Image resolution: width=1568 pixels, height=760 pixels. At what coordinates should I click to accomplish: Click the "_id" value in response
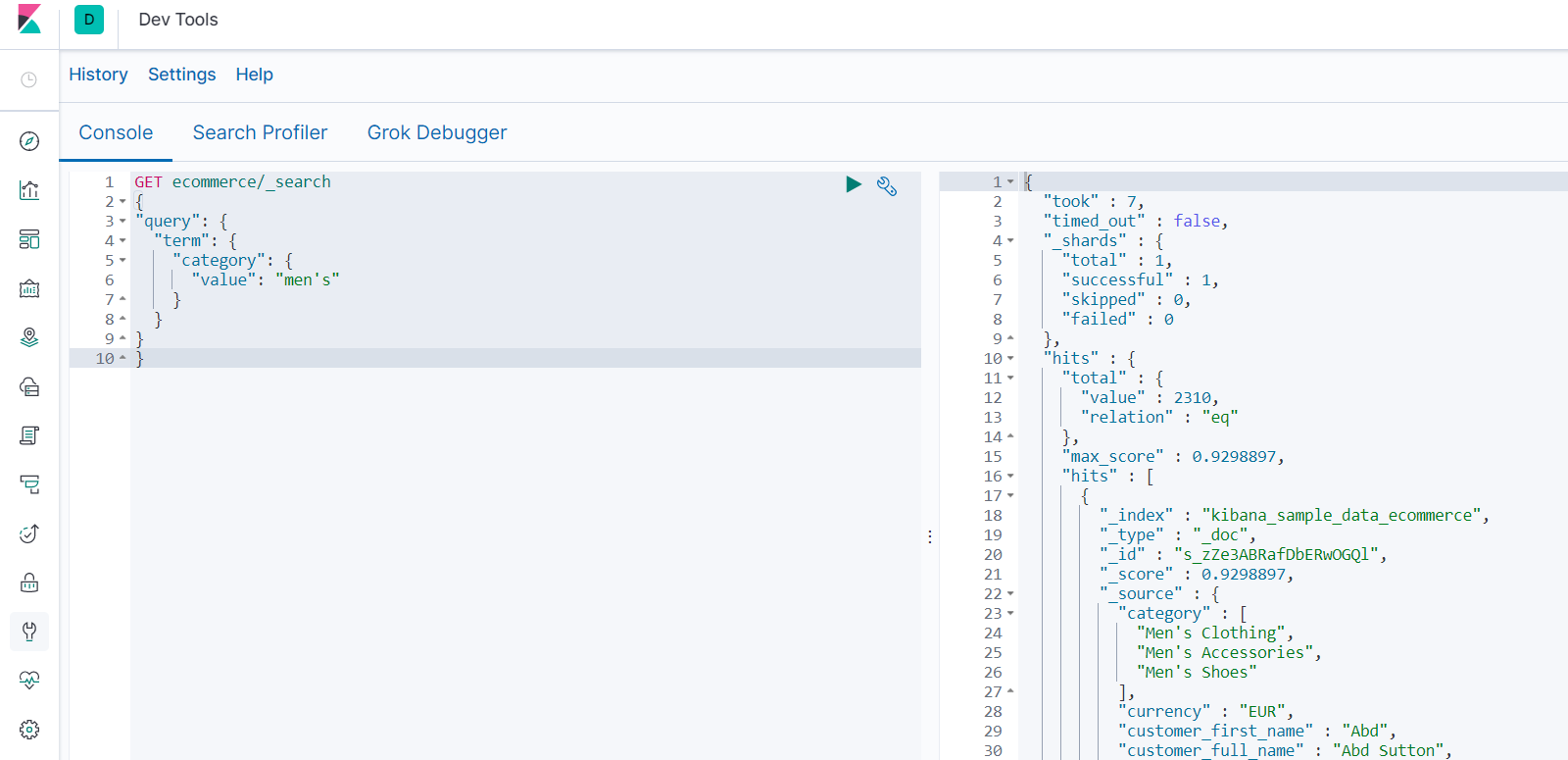point(1276,554)
